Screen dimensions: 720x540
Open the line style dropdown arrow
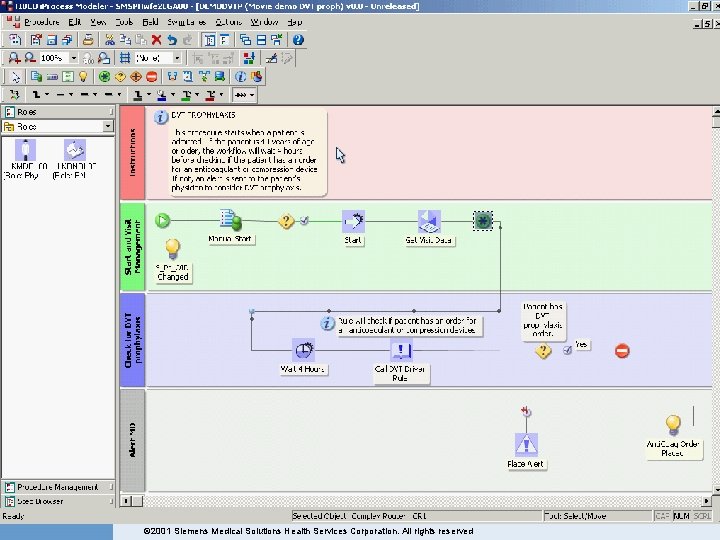(x=47, y=95)
